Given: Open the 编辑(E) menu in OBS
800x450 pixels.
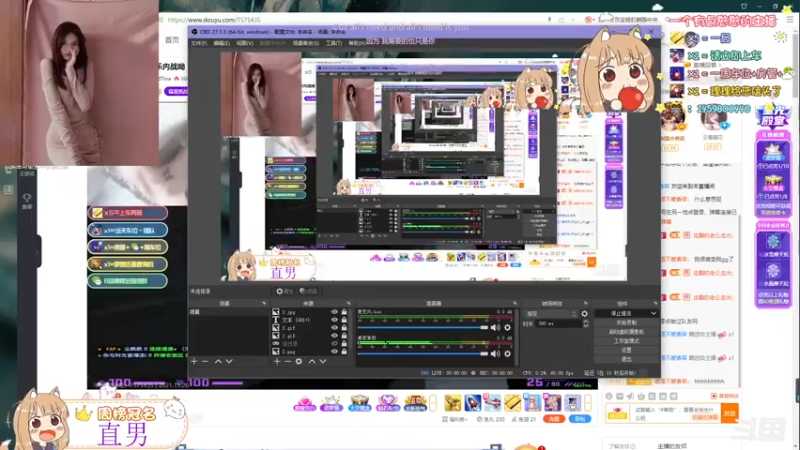Looking at the screenshot, I should click(x=221, y=43).
